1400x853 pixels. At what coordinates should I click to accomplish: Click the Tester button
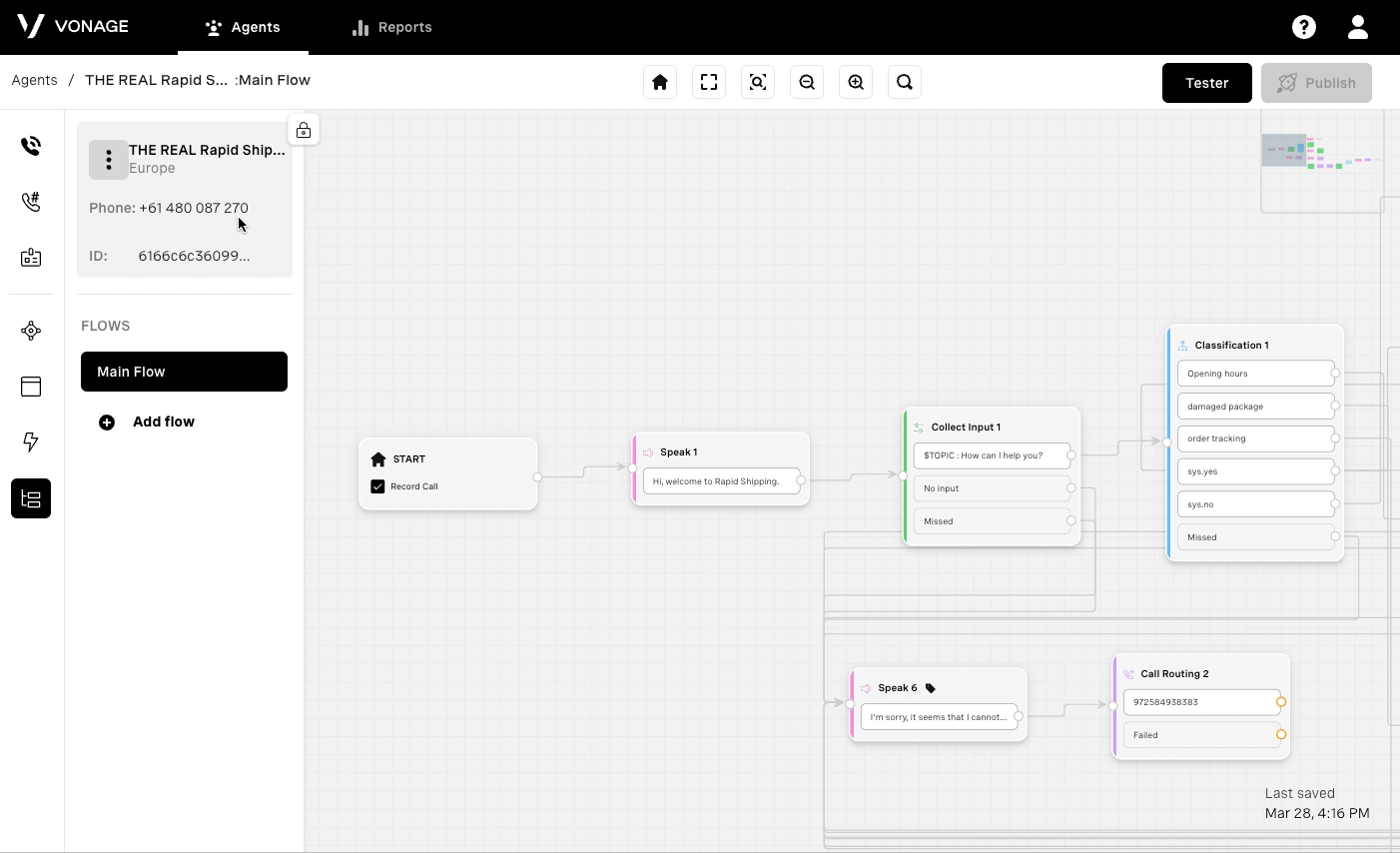(1206, 83)
